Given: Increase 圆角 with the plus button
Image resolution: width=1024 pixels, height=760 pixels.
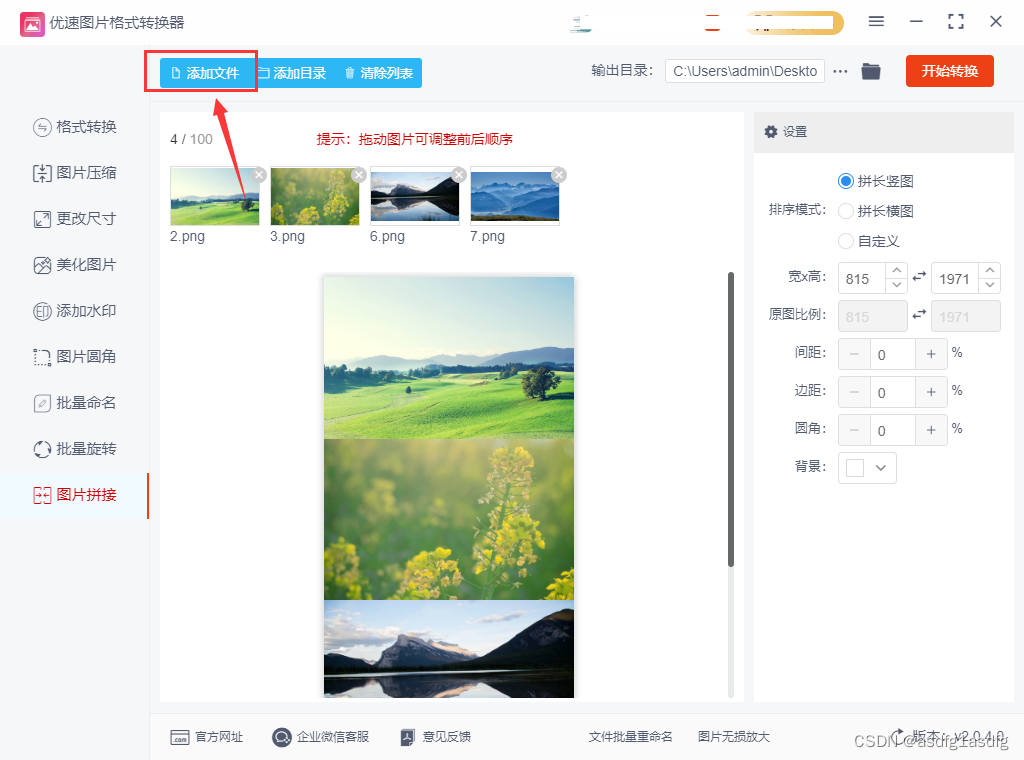Looking at the screenshot, I should click(x=931, y=430).
